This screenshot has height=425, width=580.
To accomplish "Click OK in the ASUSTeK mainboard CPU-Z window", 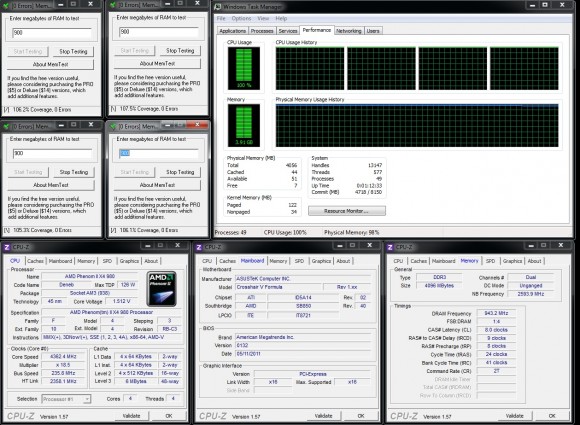I will click(361, 416).
